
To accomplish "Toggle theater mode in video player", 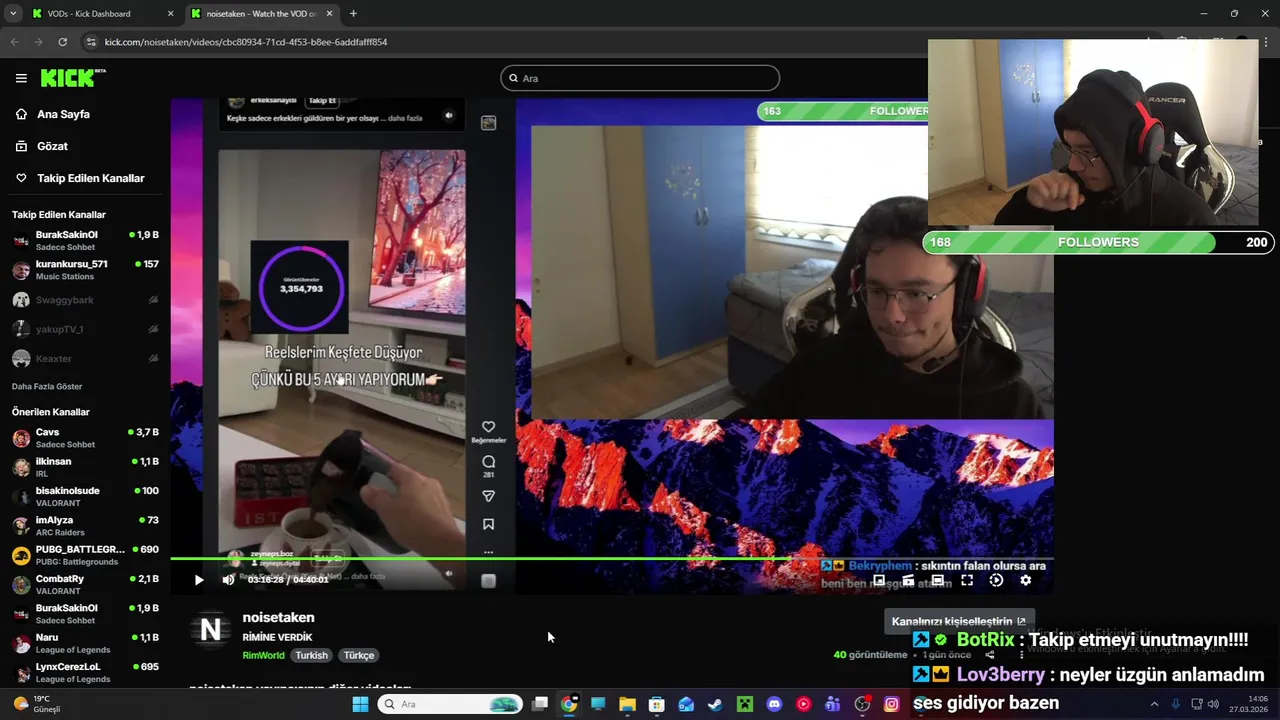I will coord(938,580).
